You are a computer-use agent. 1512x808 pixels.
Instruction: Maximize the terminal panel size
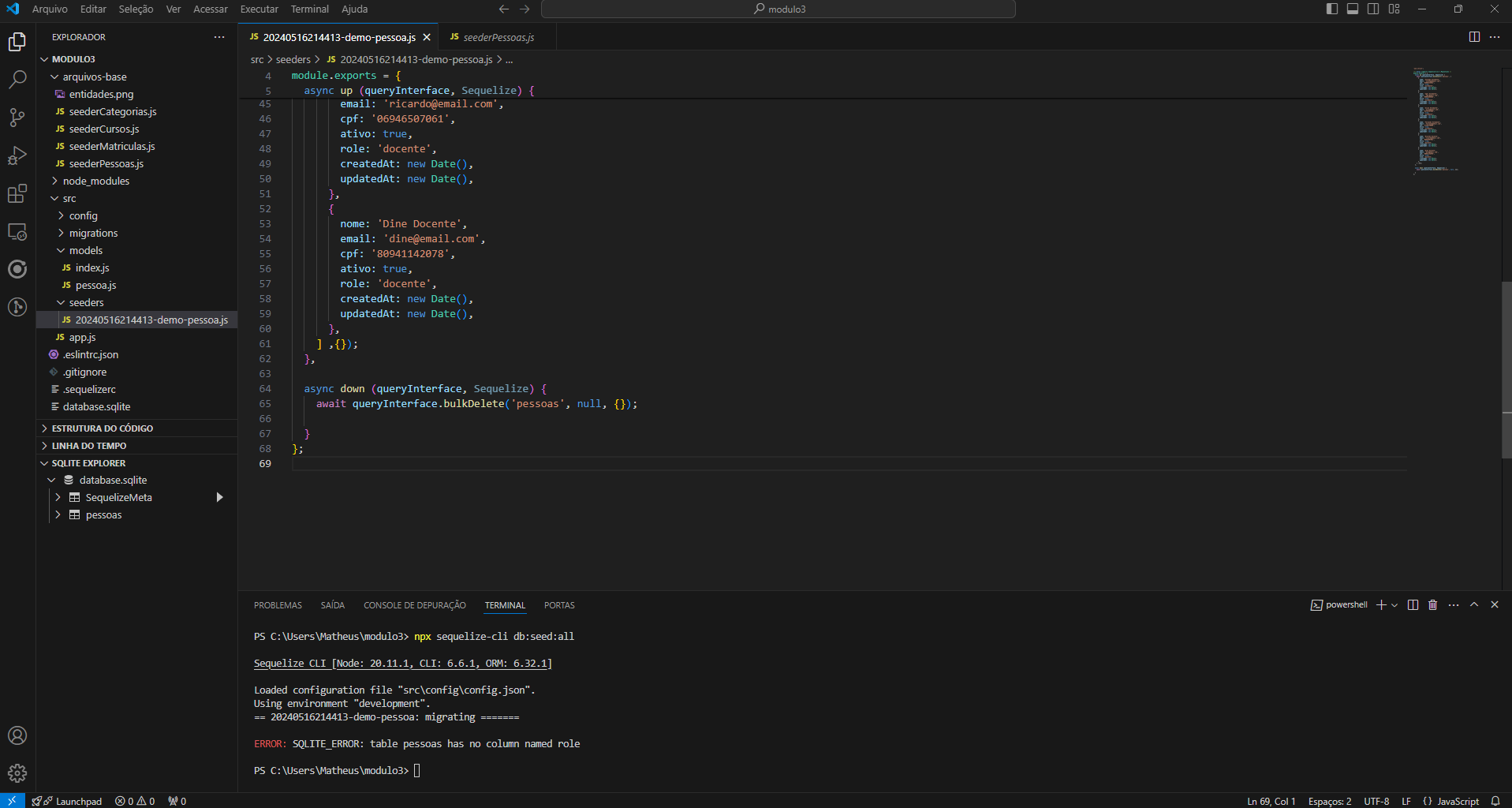[x=1474, y=605]
